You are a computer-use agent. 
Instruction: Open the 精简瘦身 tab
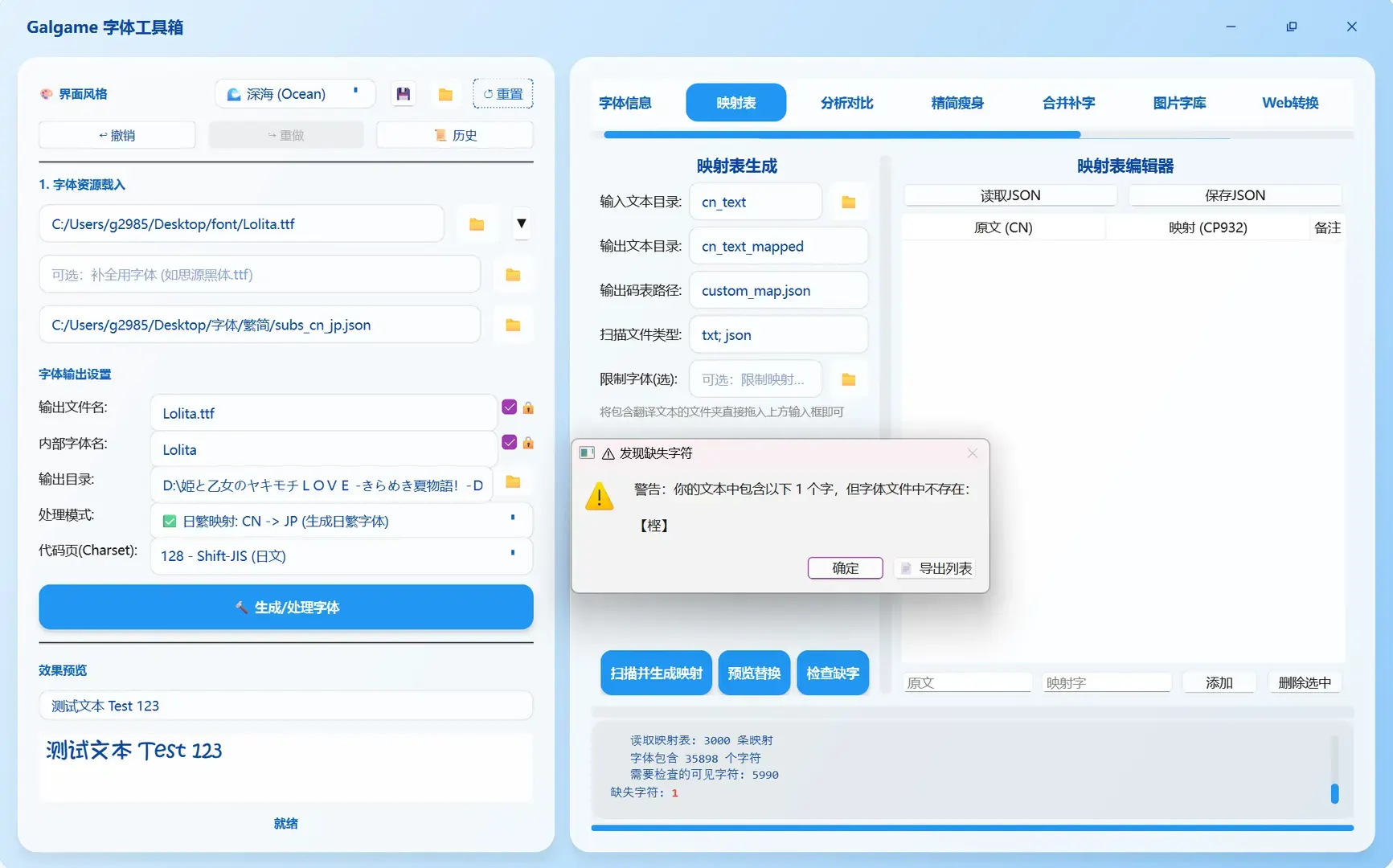point(957,103)
